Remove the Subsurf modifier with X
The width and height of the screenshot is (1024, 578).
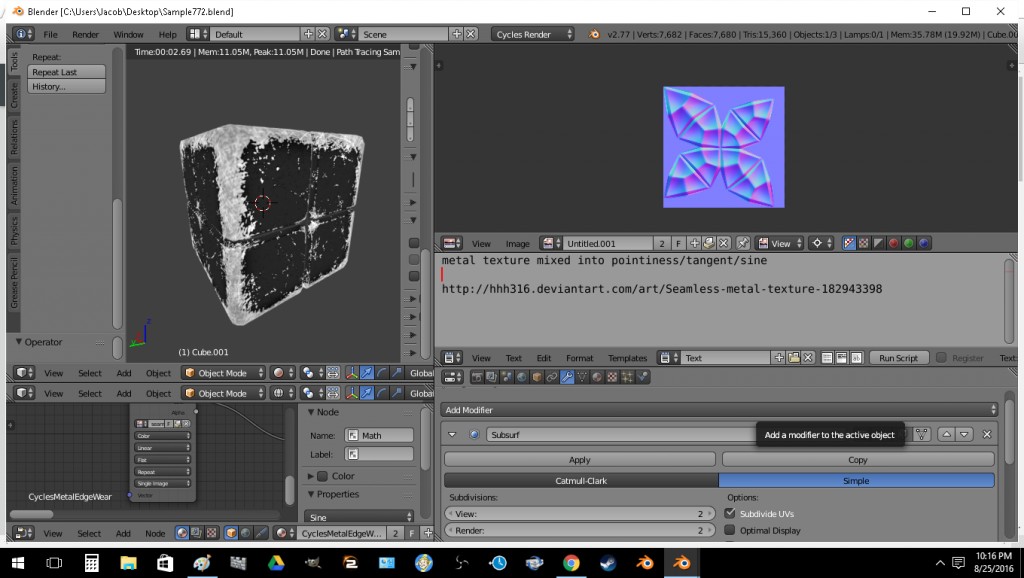tap(986, 434)
